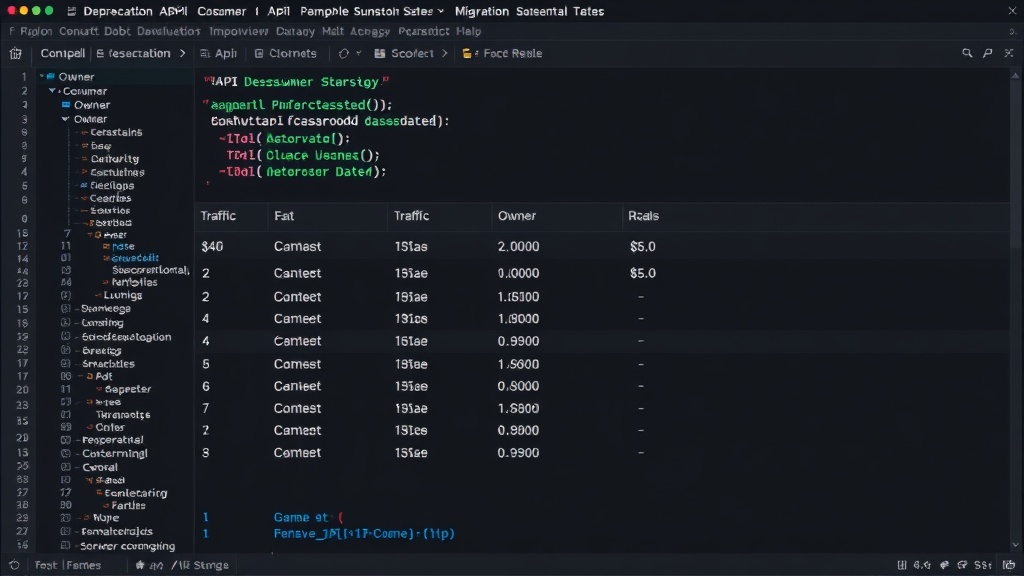Image resolution: width=1024 pixels, height=576 pixels.
Task: Collapse the Couumer tree node
Action: click(x=52, y=91)
